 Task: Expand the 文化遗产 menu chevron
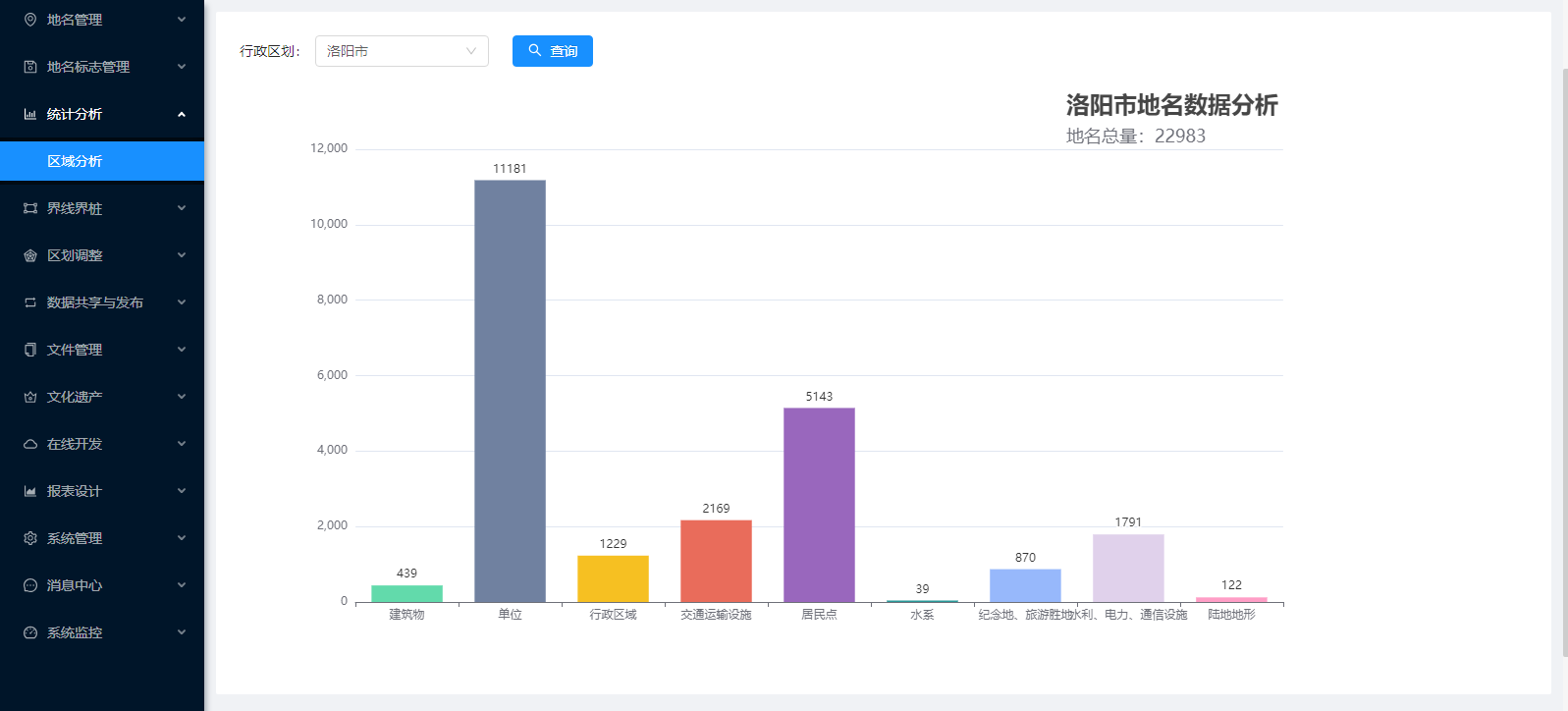[182, 397]
